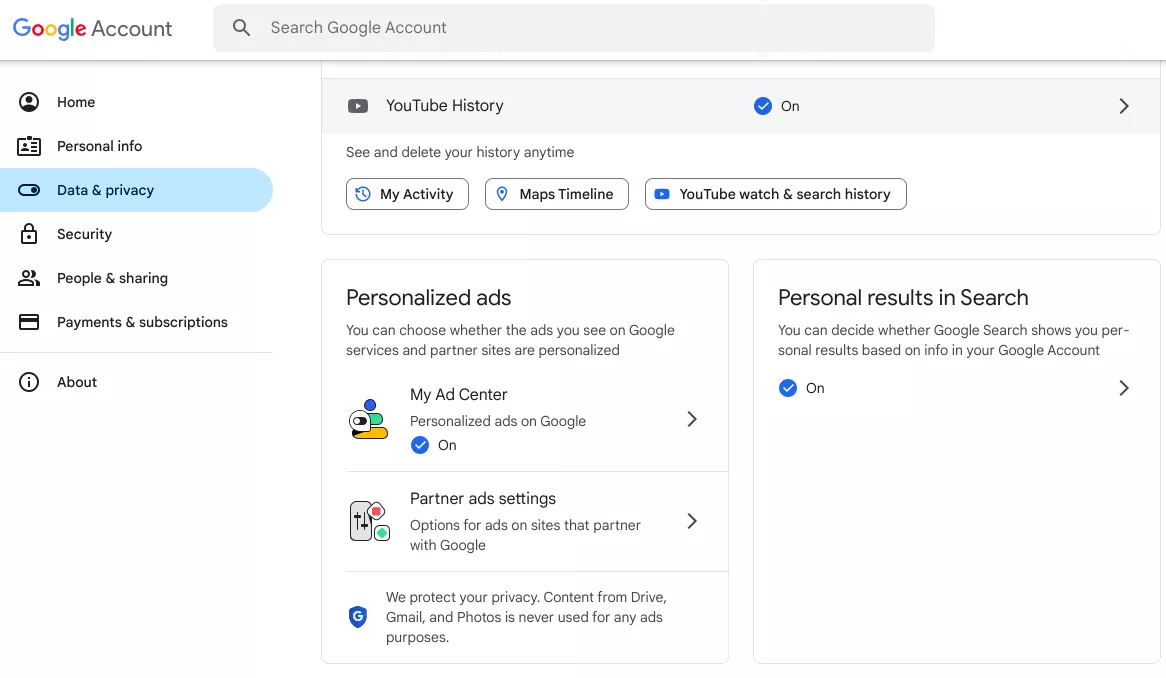The height and width of the screenshot is (678, 1166).
Task: Open People & sharing section
Action: click(112, 278)
